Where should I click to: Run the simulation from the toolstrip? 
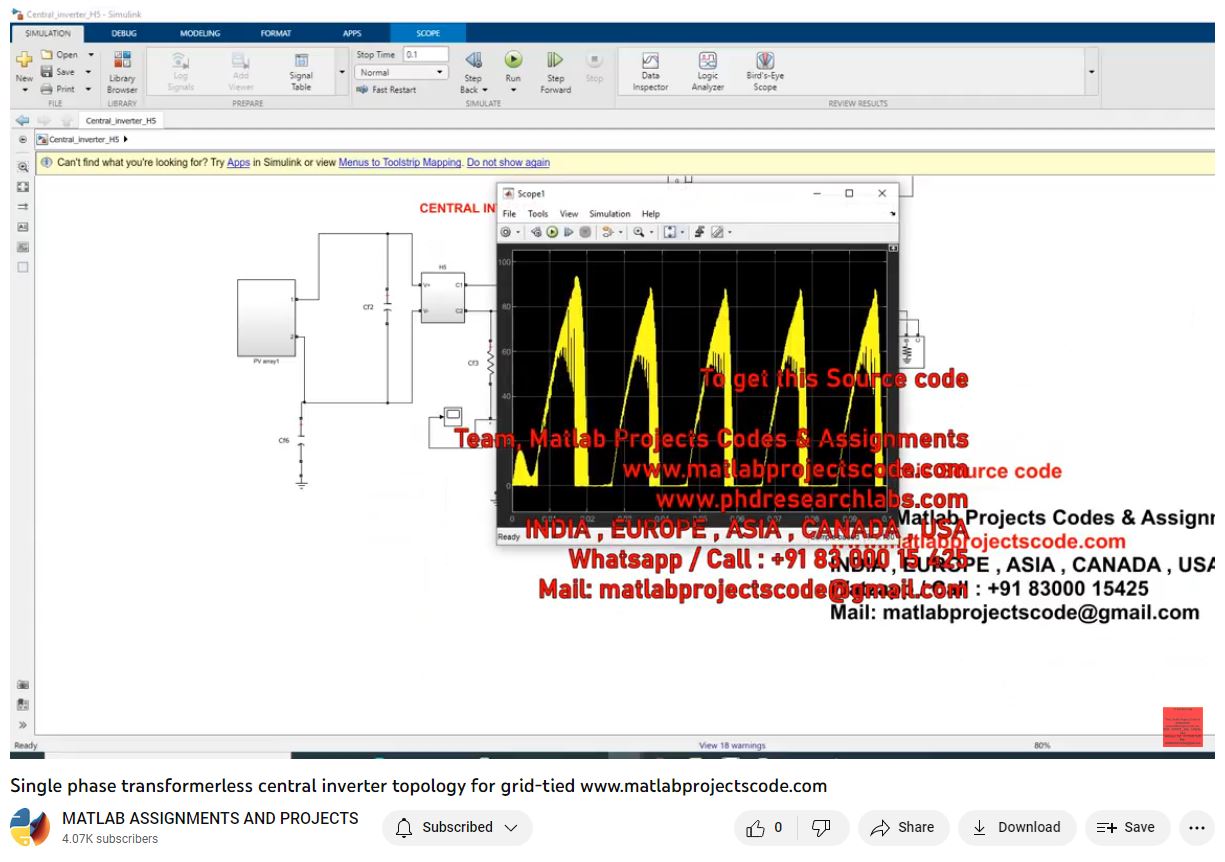pyautogui.click(x=513, y=61)
